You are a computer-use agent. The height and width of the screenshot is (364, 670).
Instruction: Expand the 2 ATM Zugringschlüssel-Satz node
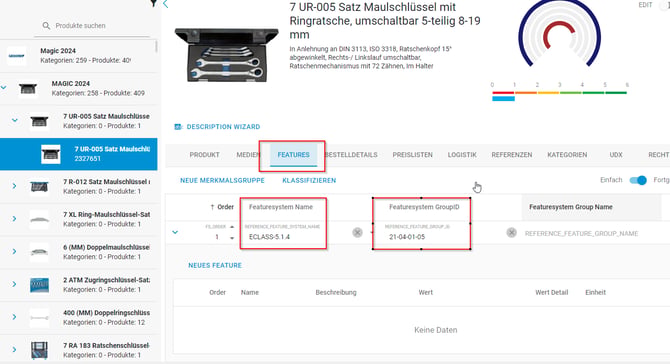pos(15,284)
